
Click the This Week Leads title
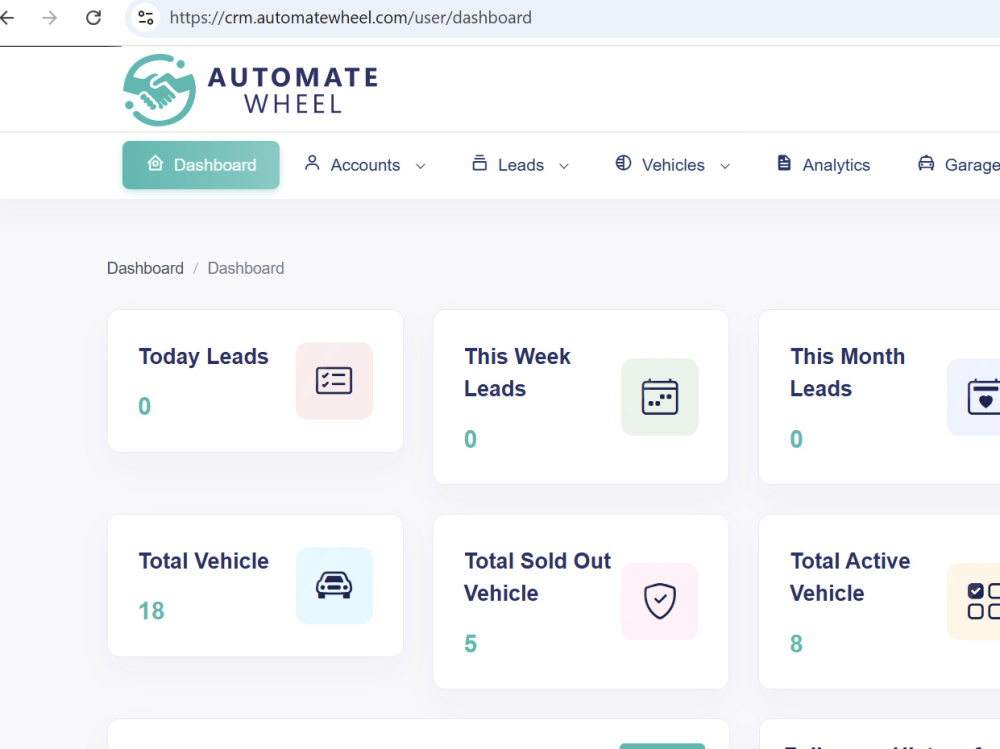pyautogui.click(x=517, y=372)
